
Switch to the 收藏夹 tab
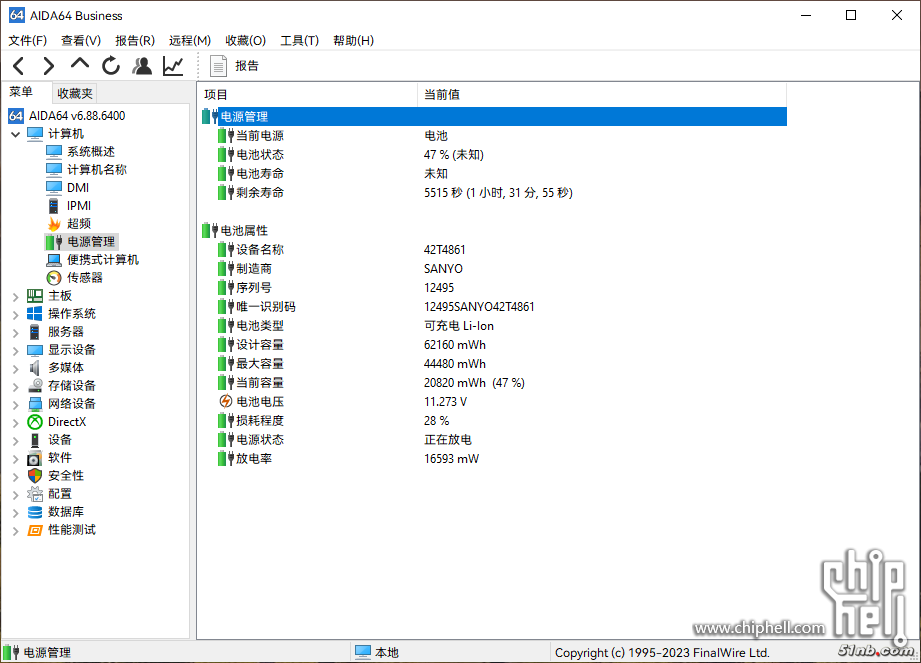[74, 93]
